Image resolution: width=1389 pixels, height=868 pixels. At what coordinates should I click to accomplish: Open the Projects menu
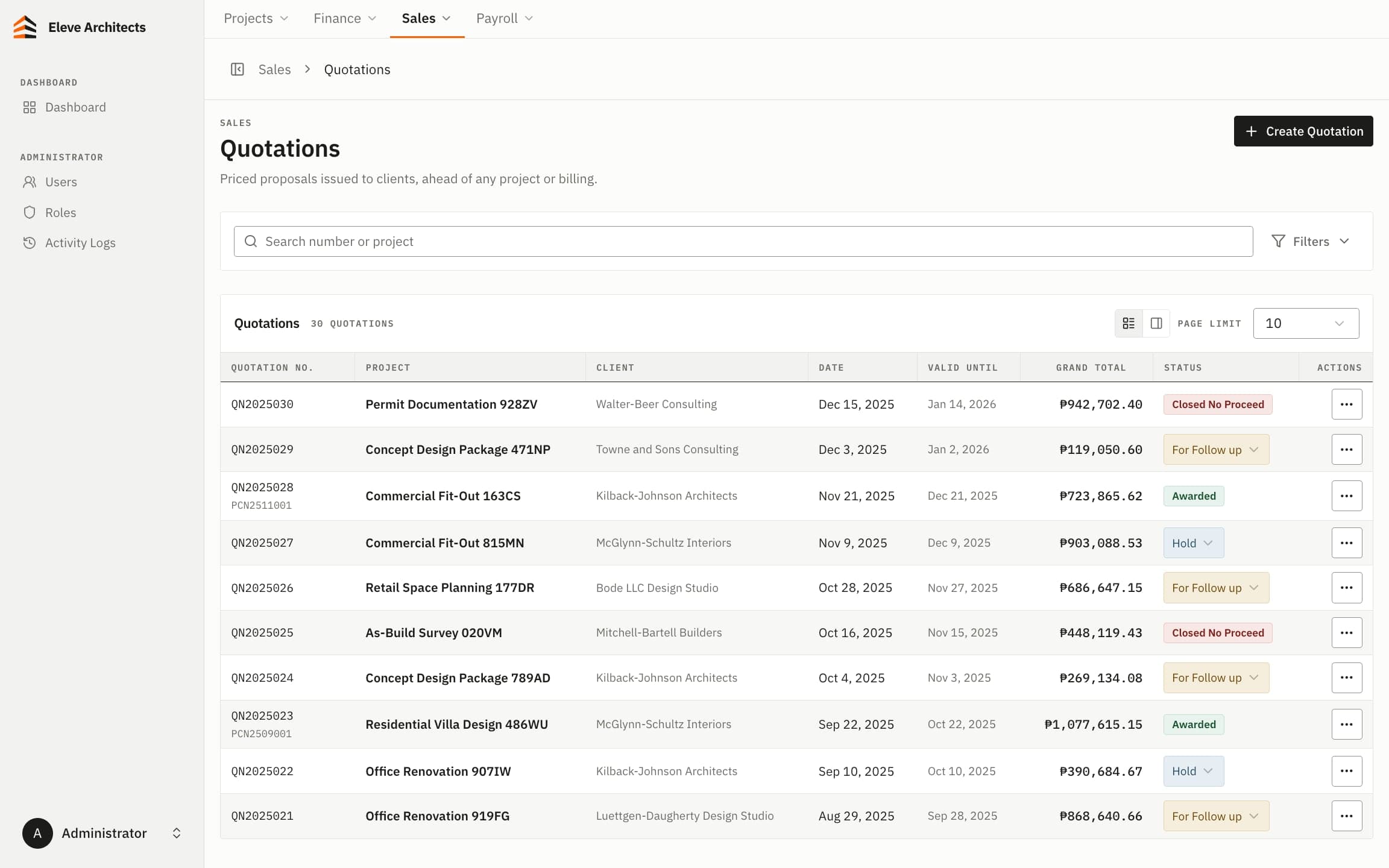[256, 18]
